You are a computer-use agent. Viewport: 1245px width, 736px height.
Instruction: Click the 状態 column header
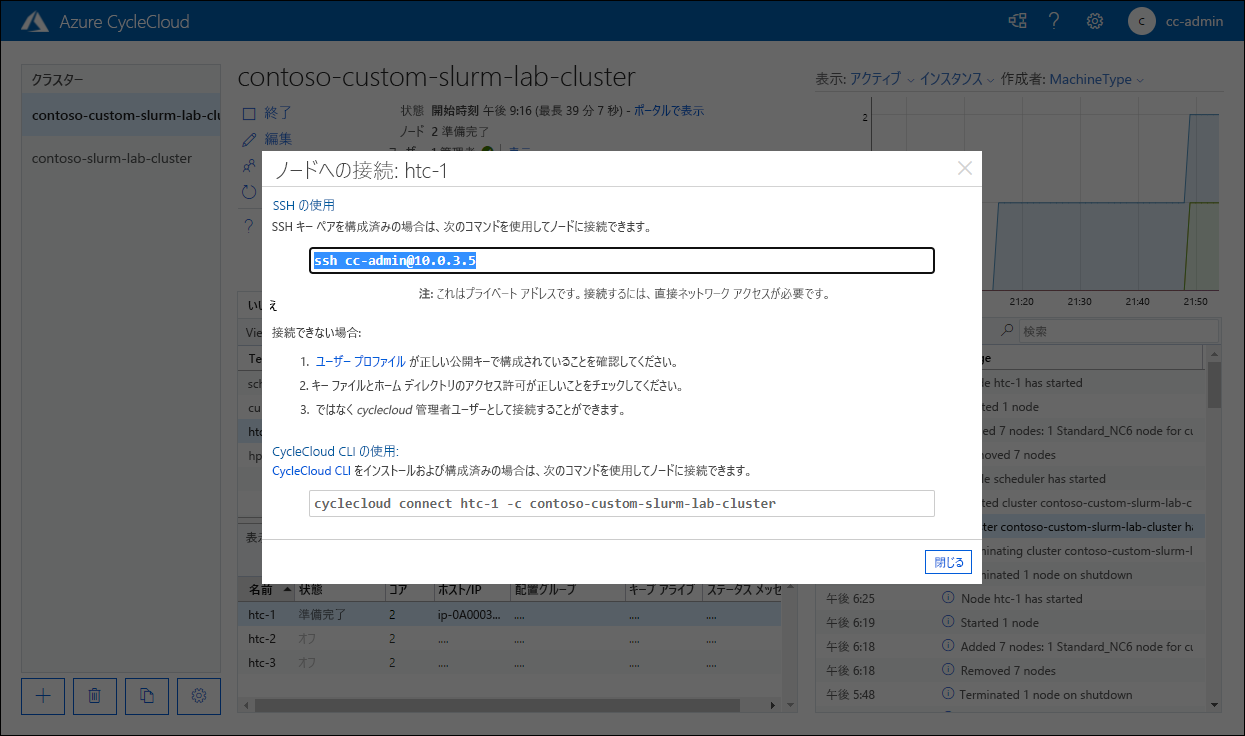click(x=339, y=590)
